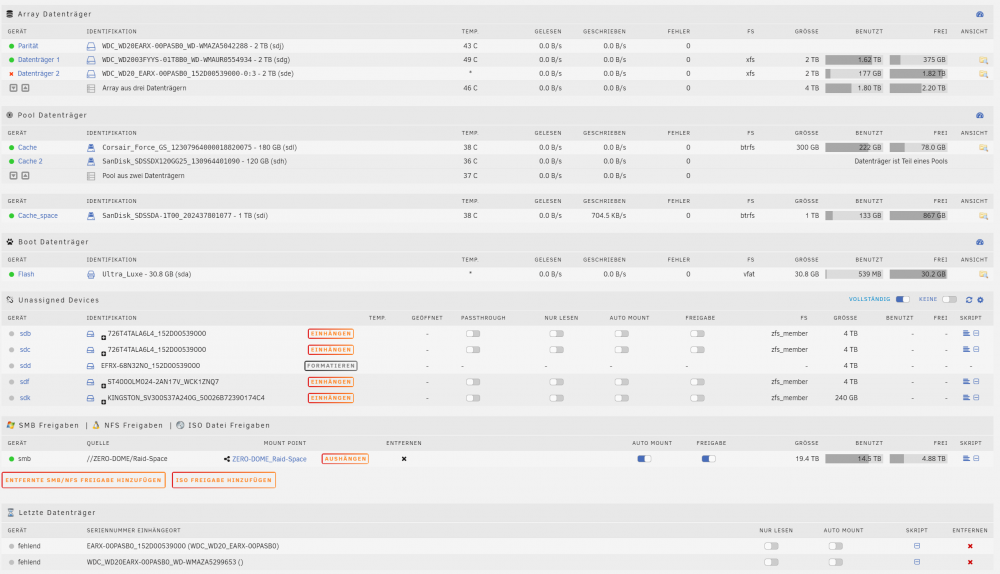
Task: Expand partitions of sdf ST4000LM024
Action: (x=103, y=386)
